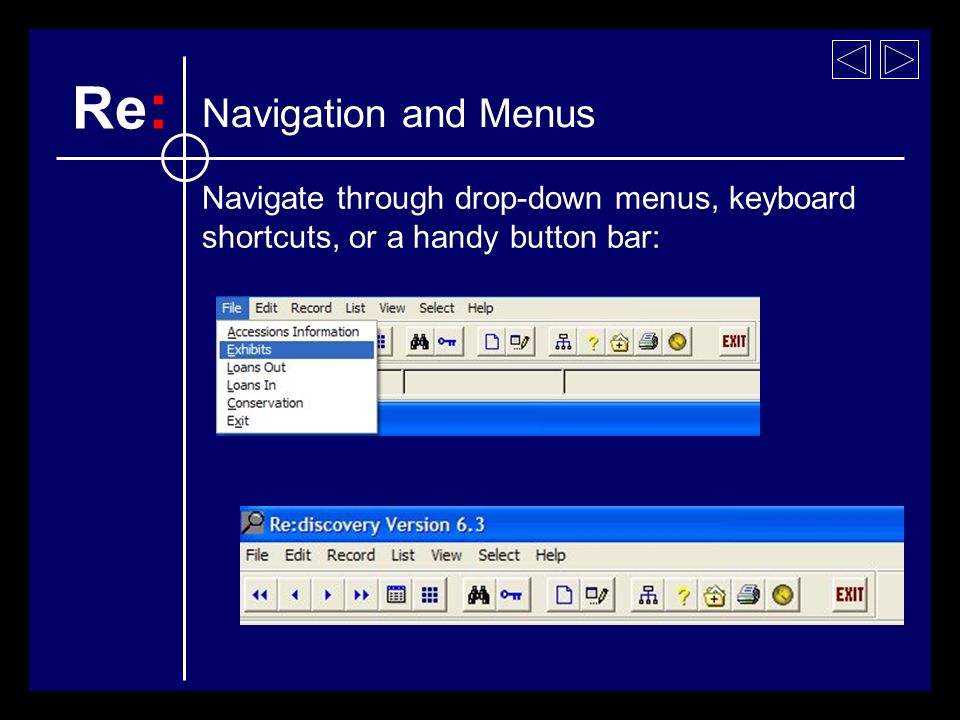Open the Select menu in the window with the open dropdown
The width and height of the screenshot is (960, 720).
click(437, 308)
